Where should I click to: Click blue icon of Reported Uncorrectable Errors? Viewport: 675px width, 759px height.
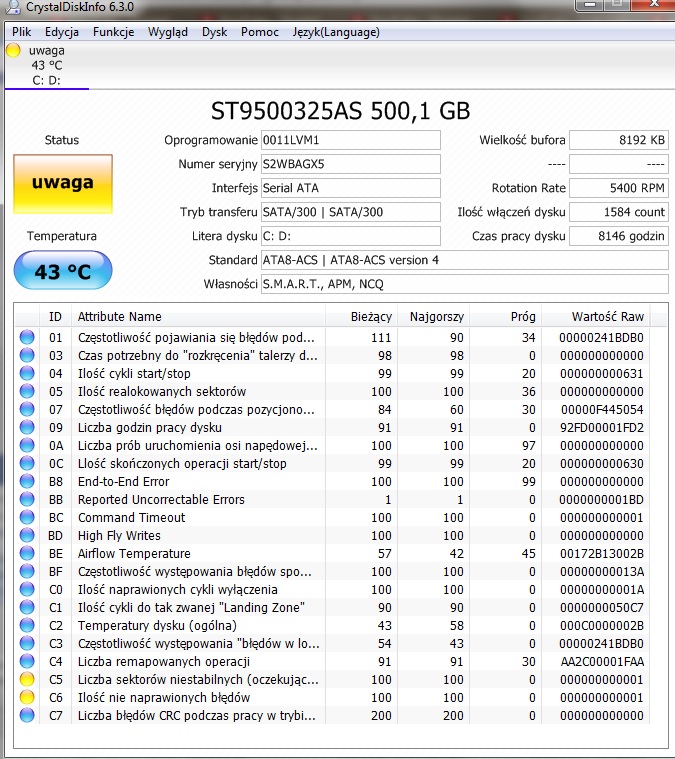click(x=27, y=499)
